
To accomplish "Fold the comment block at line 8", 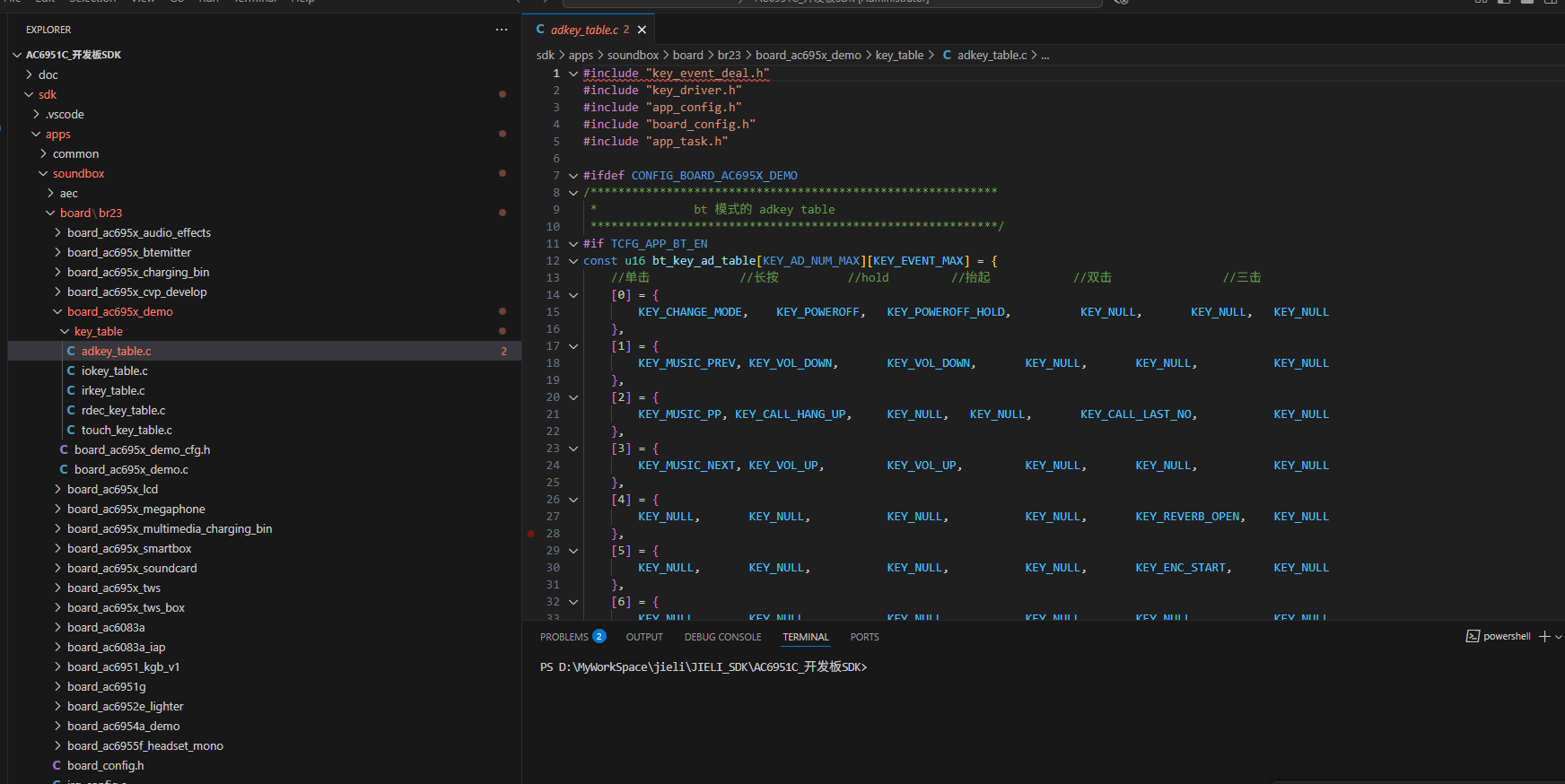I will pos(573,193).
